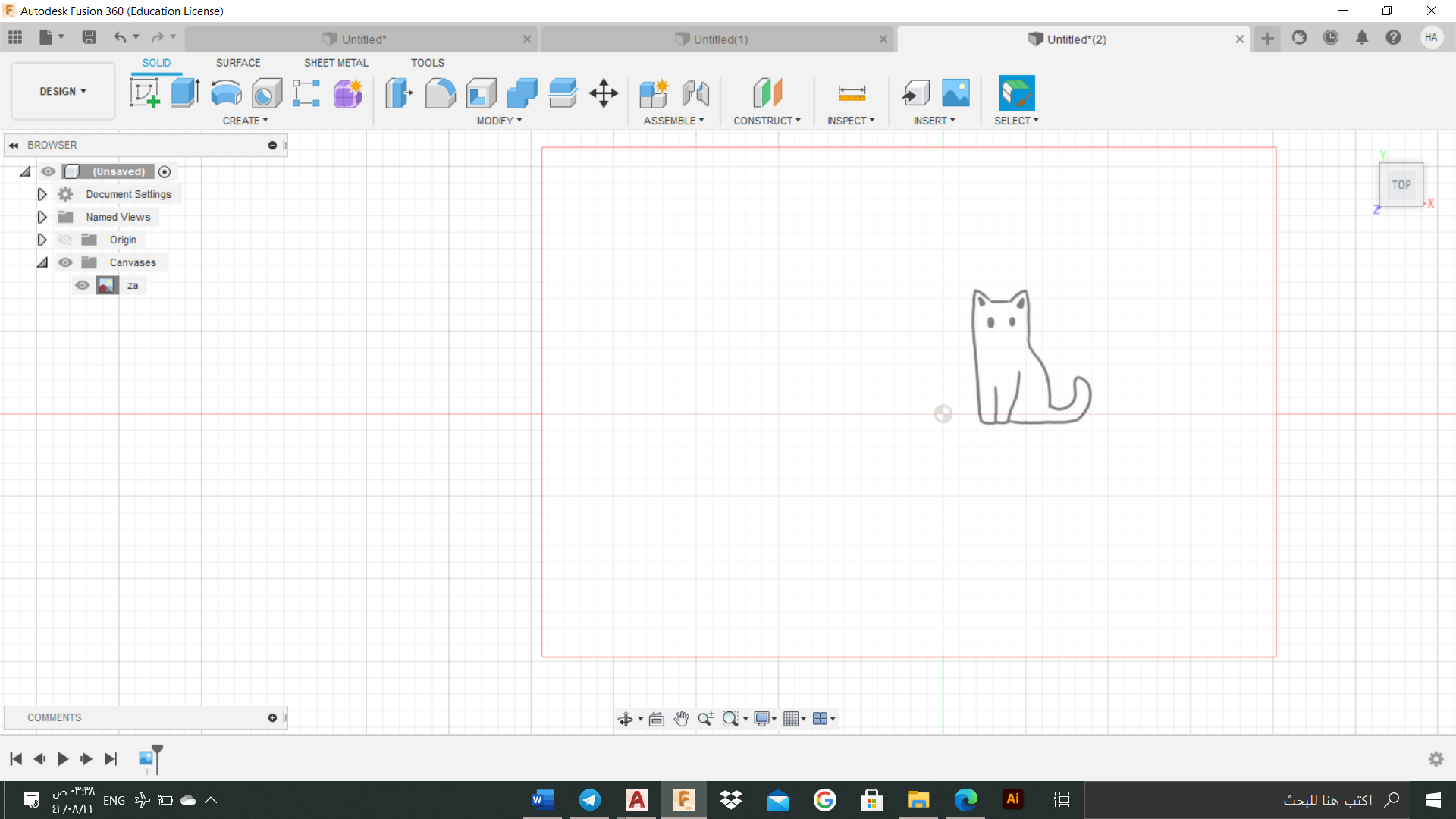Switch to the SHEET METAL tab
This screenshot has width=1456, height=819.
click(336, 63)
